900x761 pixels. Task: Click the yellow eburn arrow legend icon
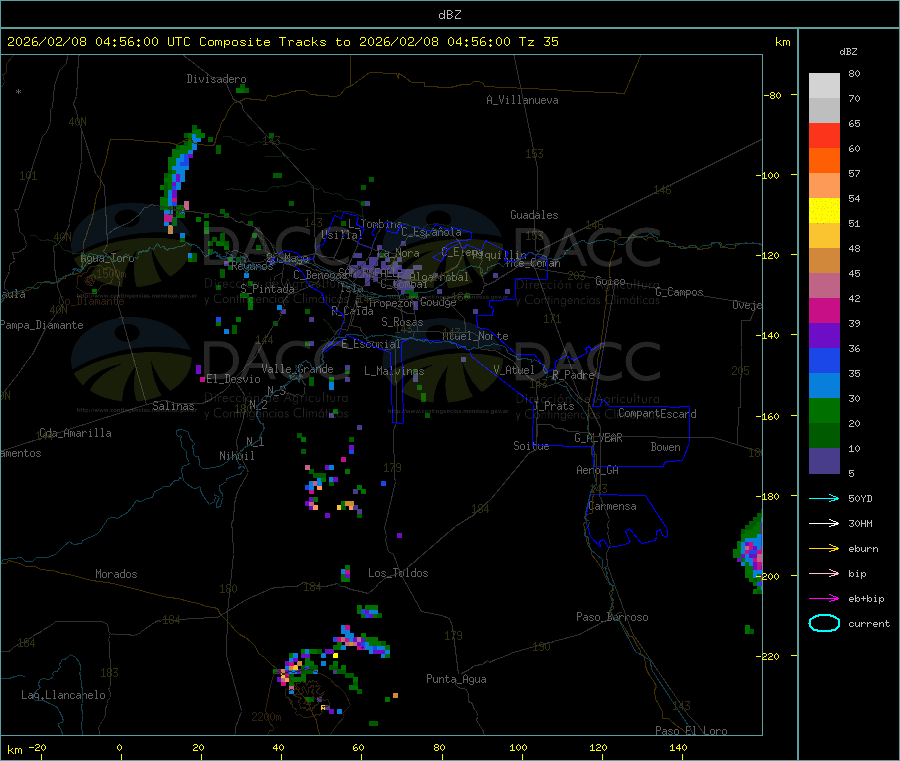coord(824,549)
